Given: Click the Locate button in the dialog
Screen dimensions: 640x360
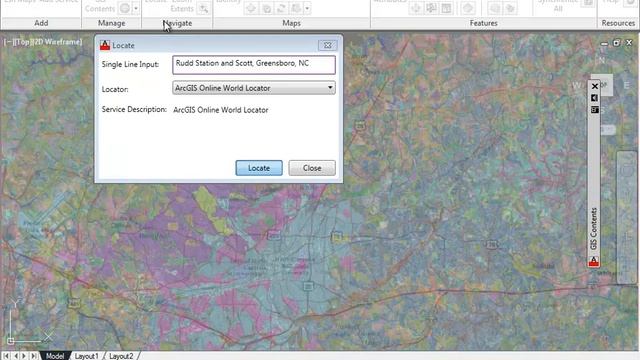Looking at the screenshot, I should (259, 168).
